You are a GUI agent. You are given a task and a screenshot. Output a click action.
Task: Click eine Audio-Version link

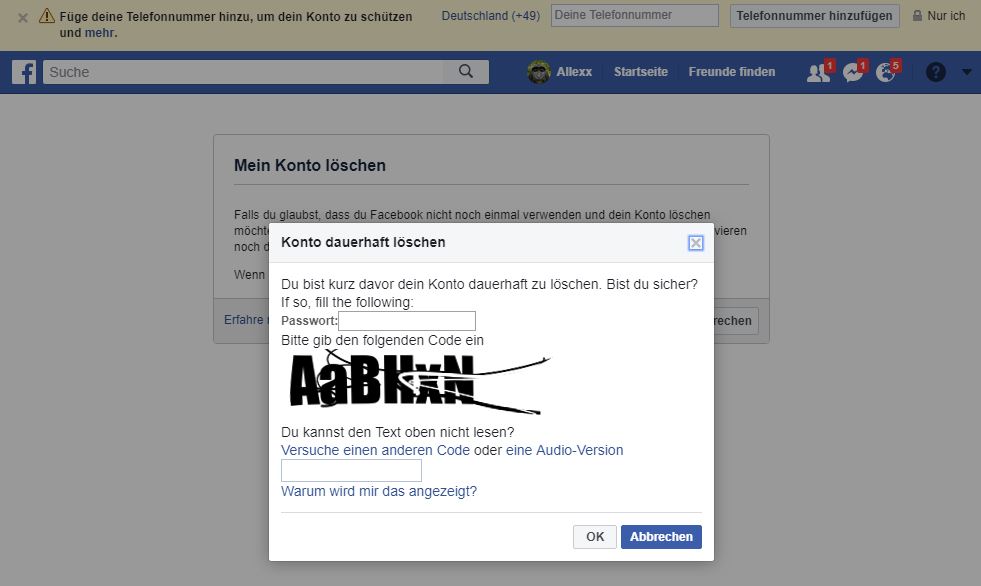click(x=564, y=450)
